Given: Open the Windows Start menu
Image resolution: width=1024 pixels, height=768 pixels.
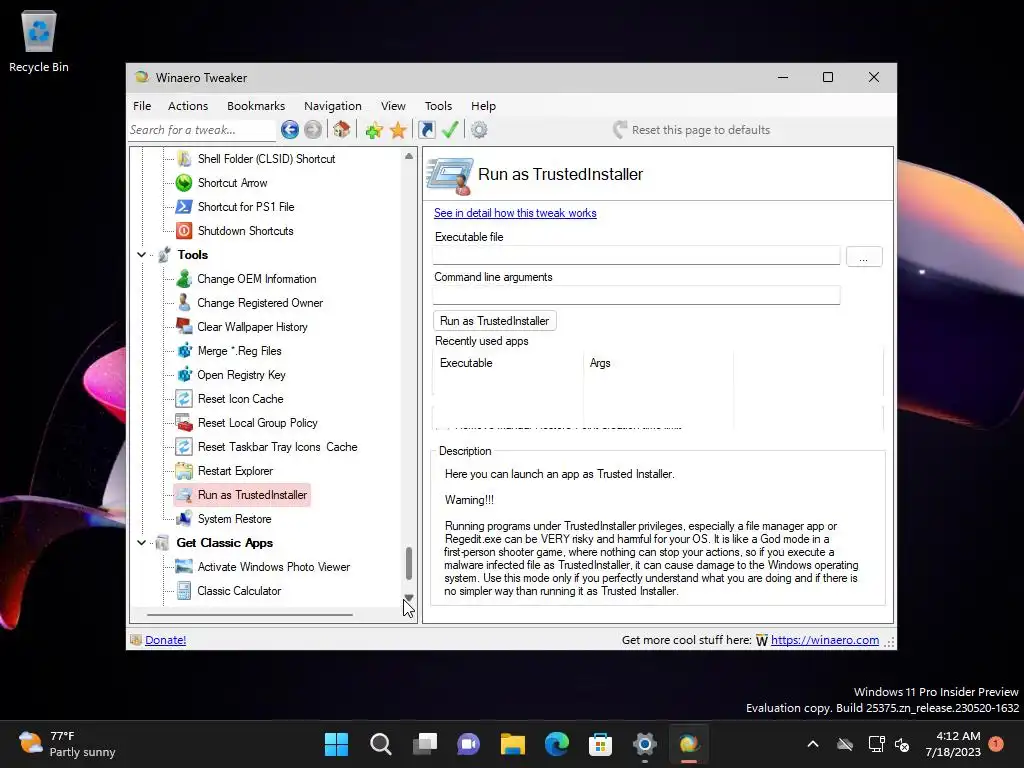Looking at the screenshot, I should 336,744.
